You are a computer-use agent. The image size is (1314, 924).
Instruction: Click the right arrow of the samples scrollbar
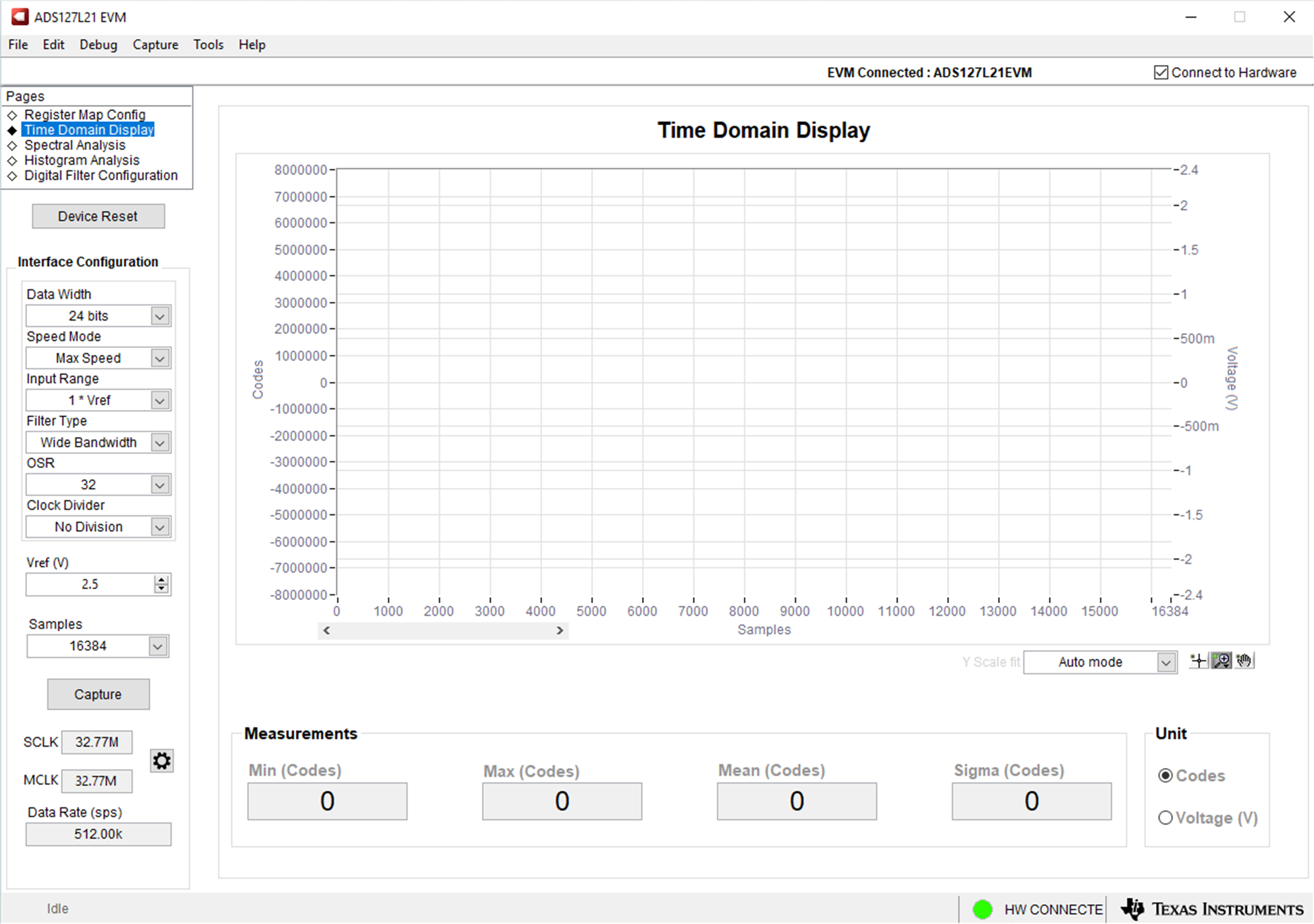tap(560, 630)
